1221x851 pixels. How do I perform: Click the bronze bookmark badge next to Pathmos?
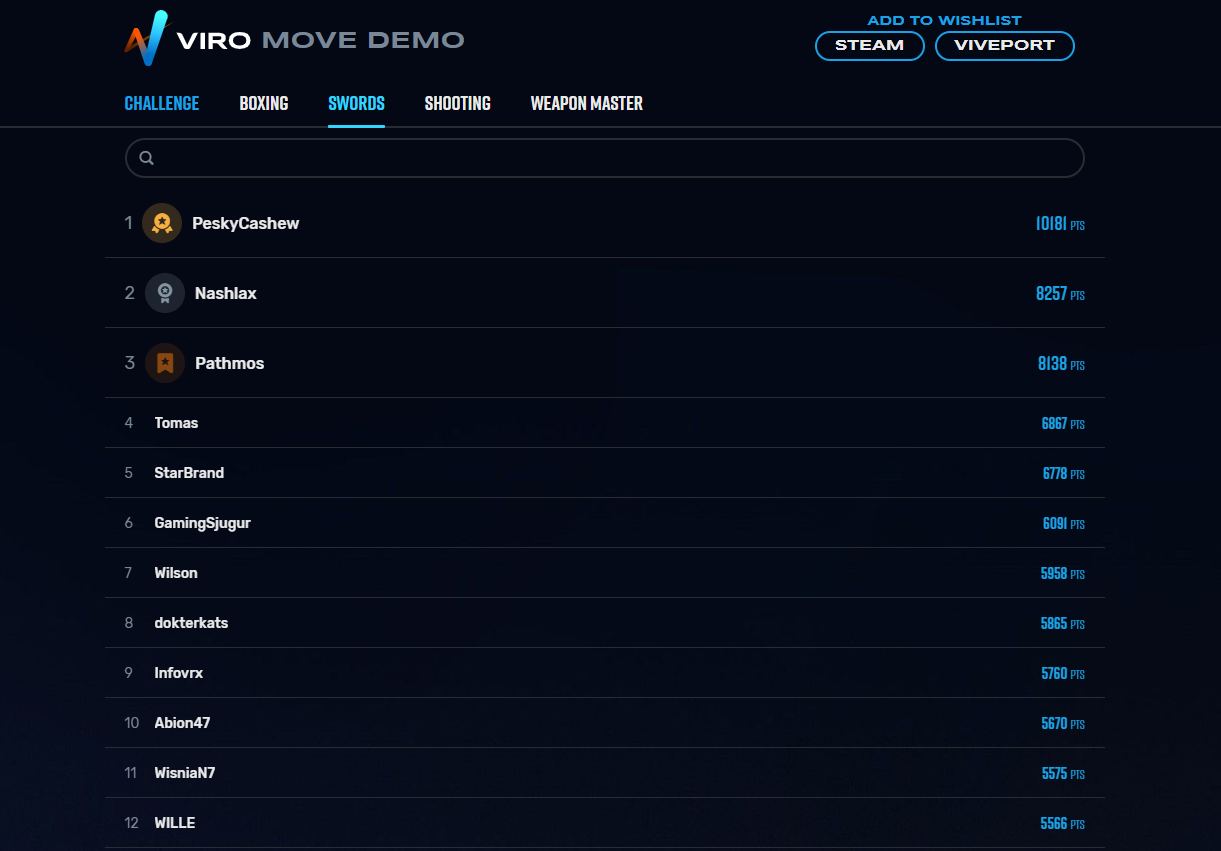(165, 363)
